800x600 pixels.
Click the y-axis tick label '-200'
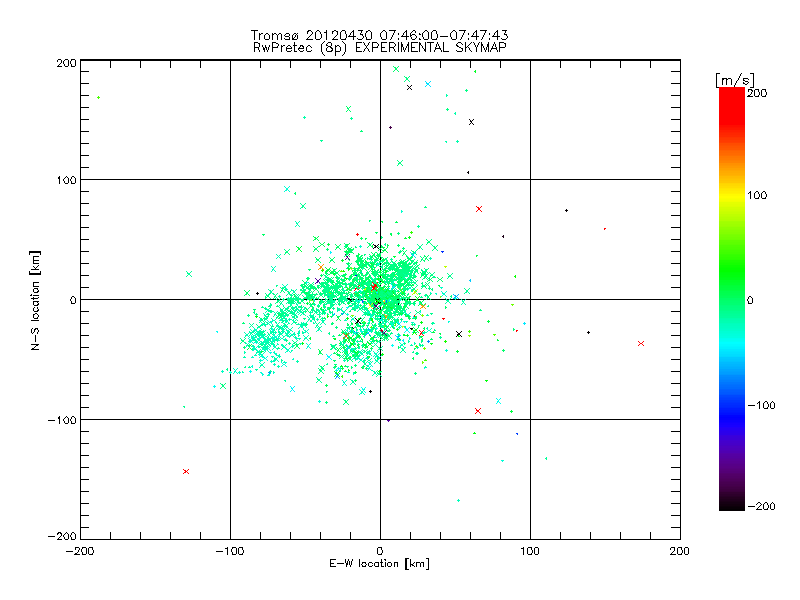point(62,536)
